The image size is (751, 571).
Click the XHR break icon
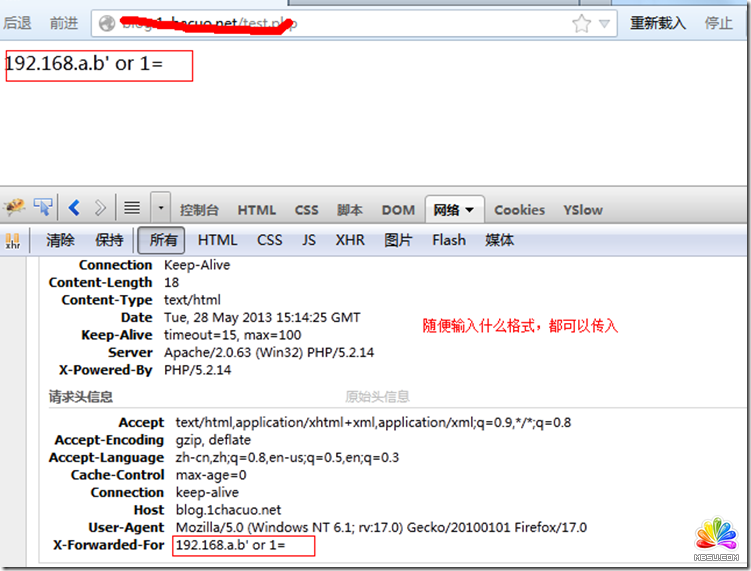13,240
